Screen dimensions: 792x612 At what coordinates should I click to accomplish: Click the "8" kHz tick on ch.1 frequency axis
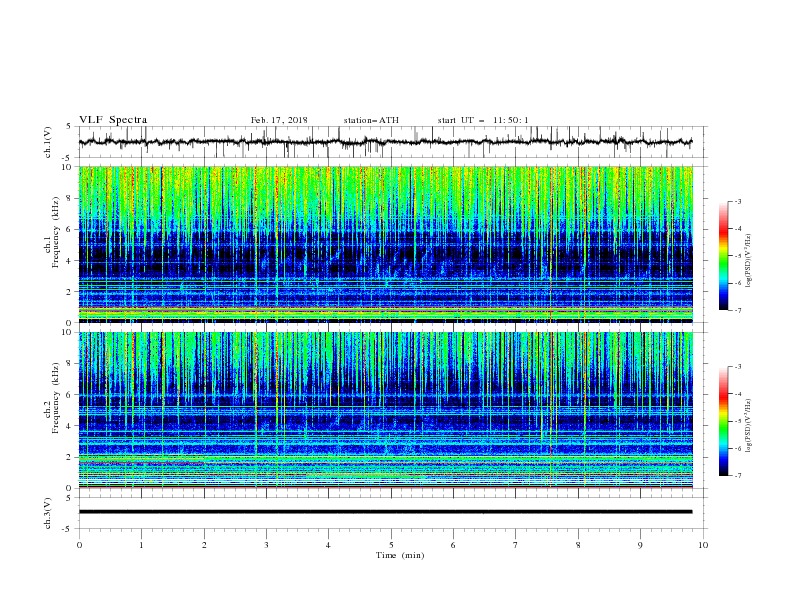point(70,198)
